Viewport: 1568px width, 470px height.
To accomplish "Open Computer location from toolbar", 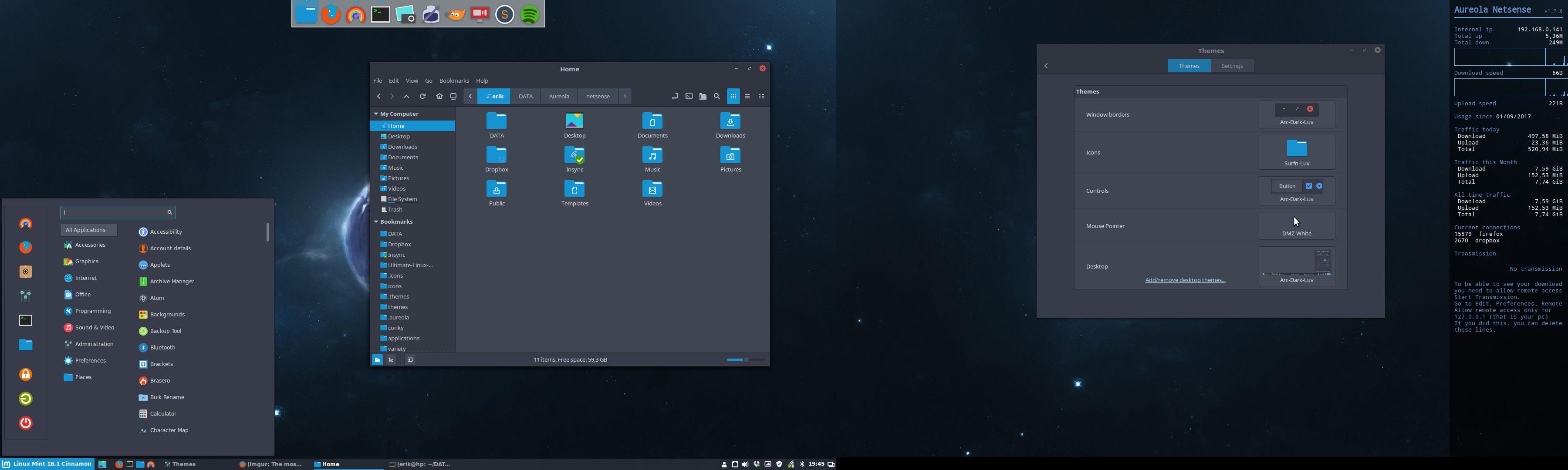I will 453,97.
